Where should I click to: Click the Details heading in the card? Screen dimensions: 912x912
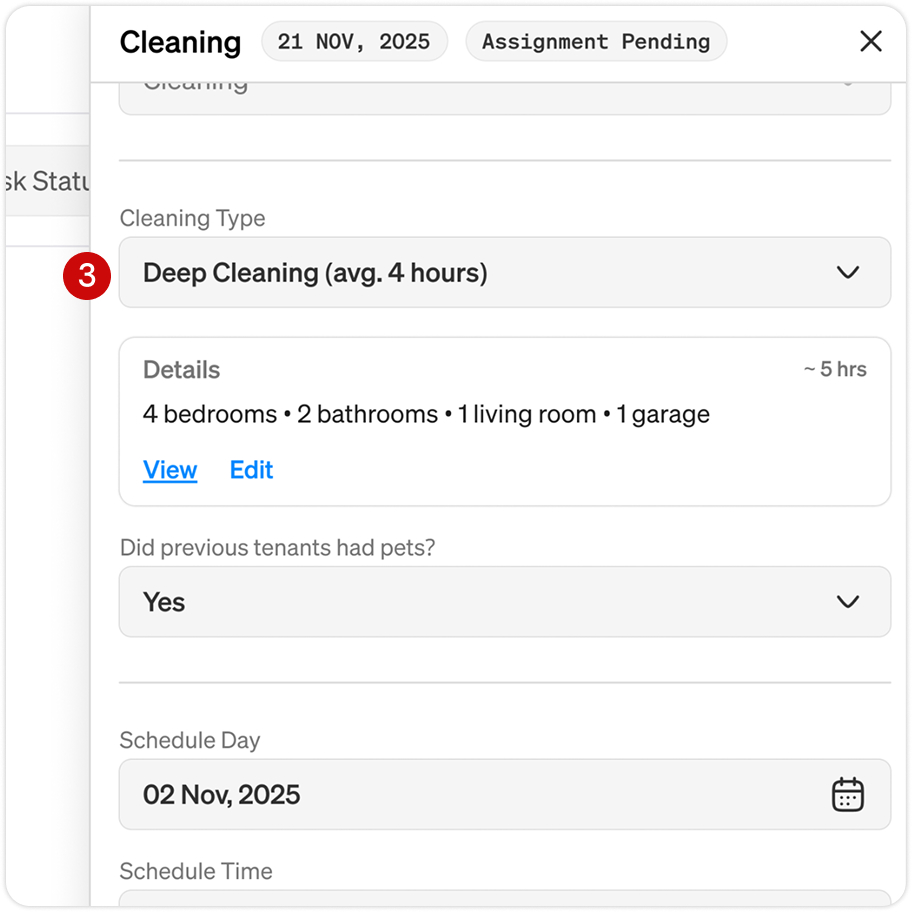click(181, 369)
